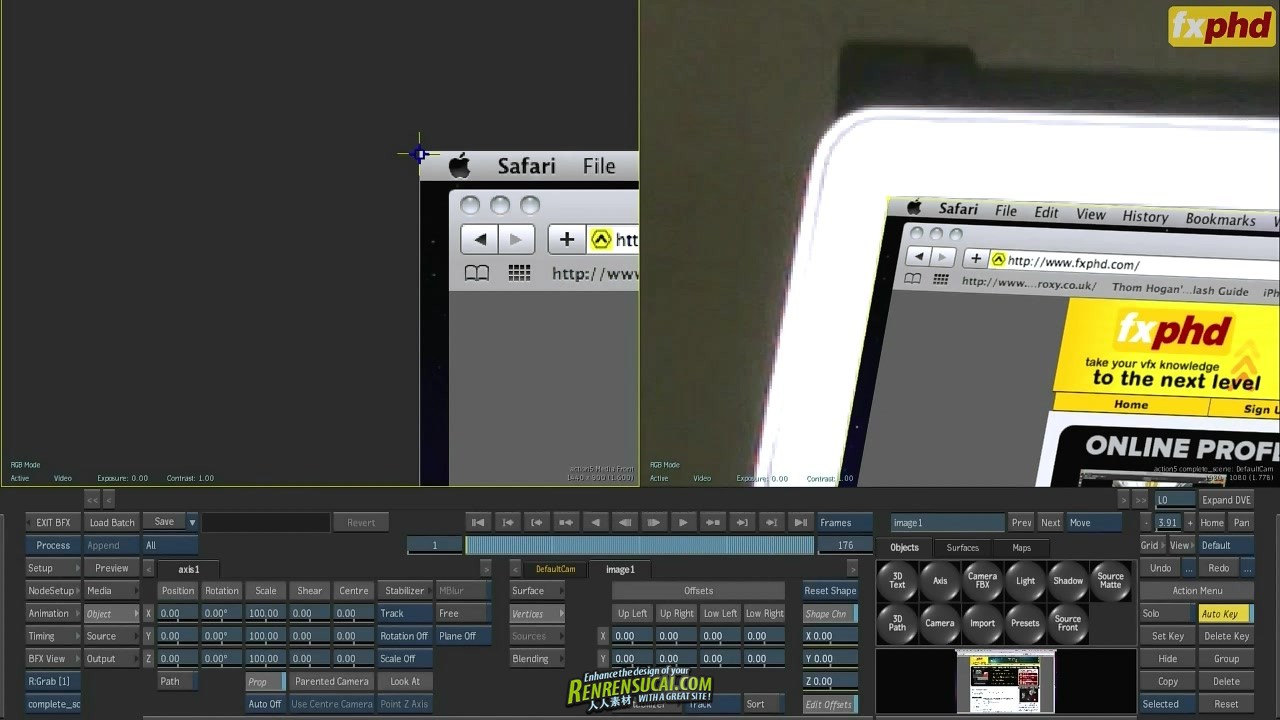Add a Camera FBX object
The height and width of the screenshot is (720, 1280).
982,581
